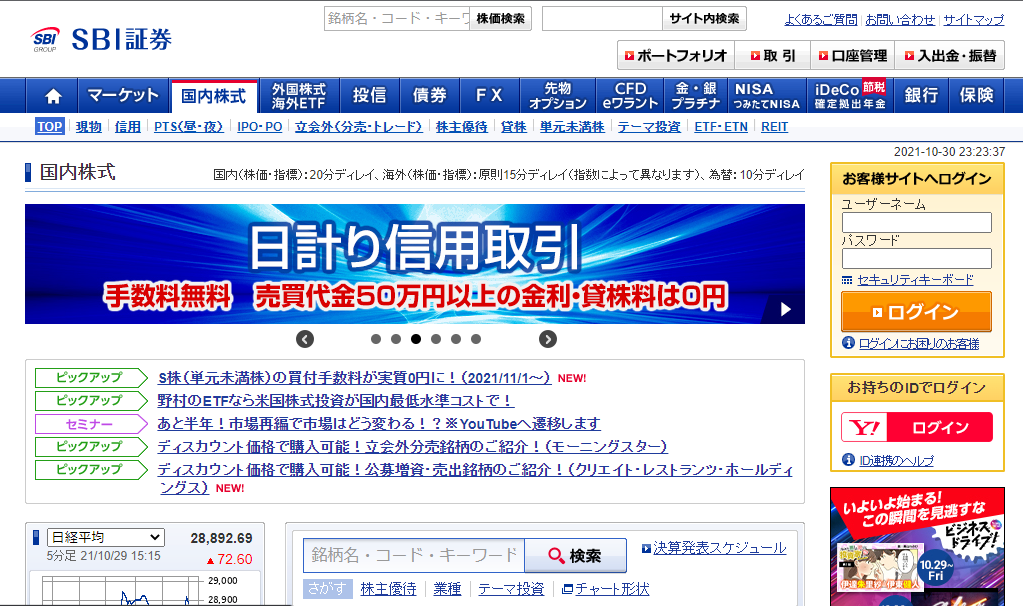Image resolution: width=1023 pixels, height=606 pixels.
Task: Open the 外国株式 海外ETF tab
Action: pos(299,96)
